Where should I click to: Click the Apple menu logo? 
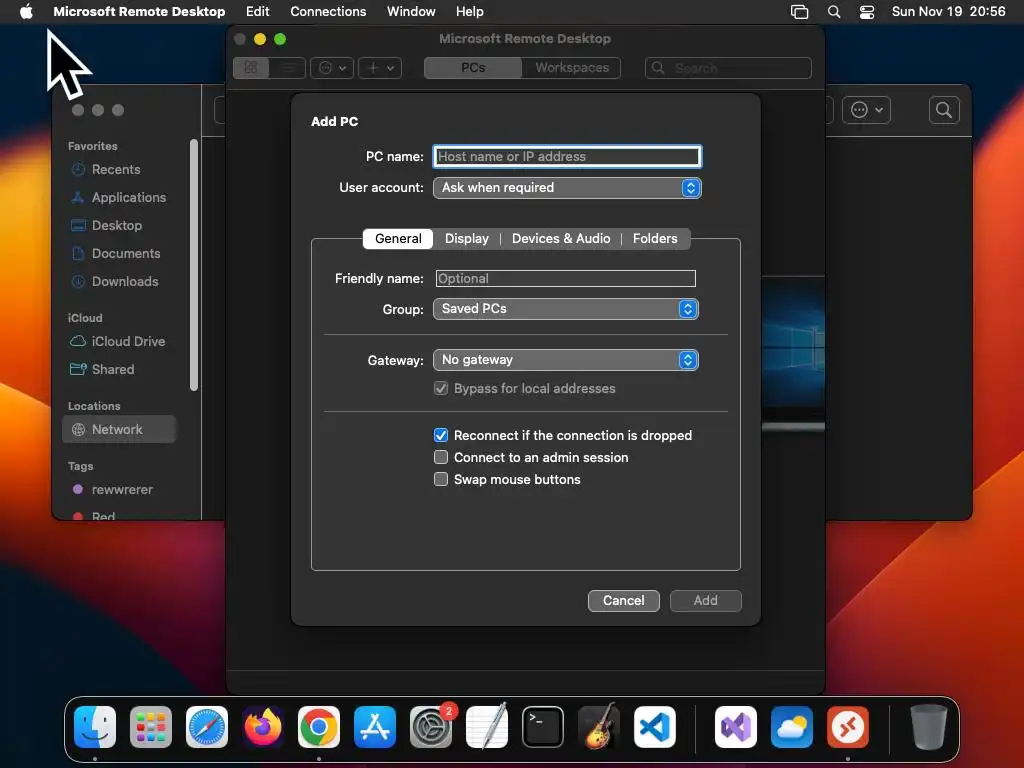(26, 12)
